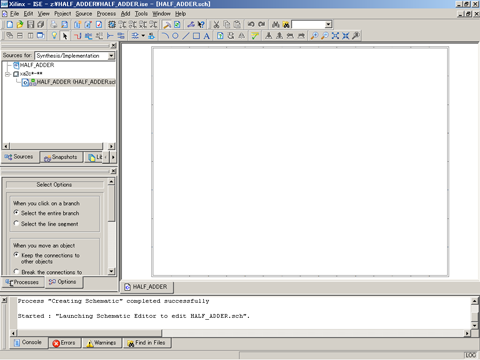
Task: Open the Help menu
Action: click(x=180, y=14)
